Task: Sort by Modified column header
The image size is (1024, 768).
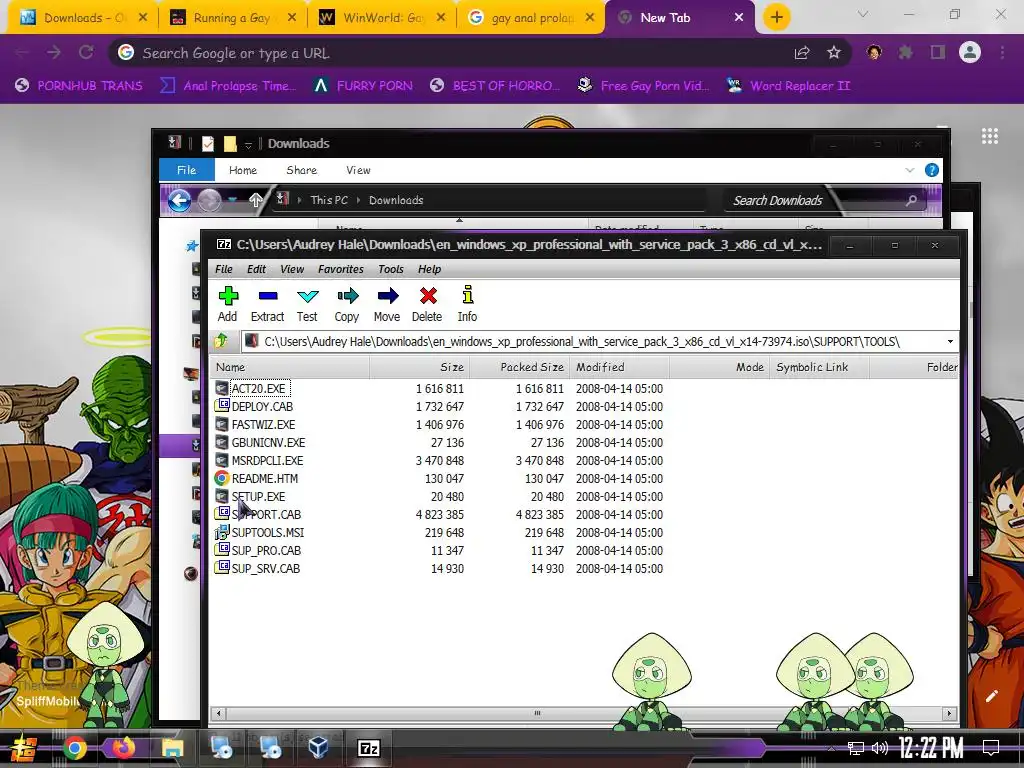Action: [619, 367]
